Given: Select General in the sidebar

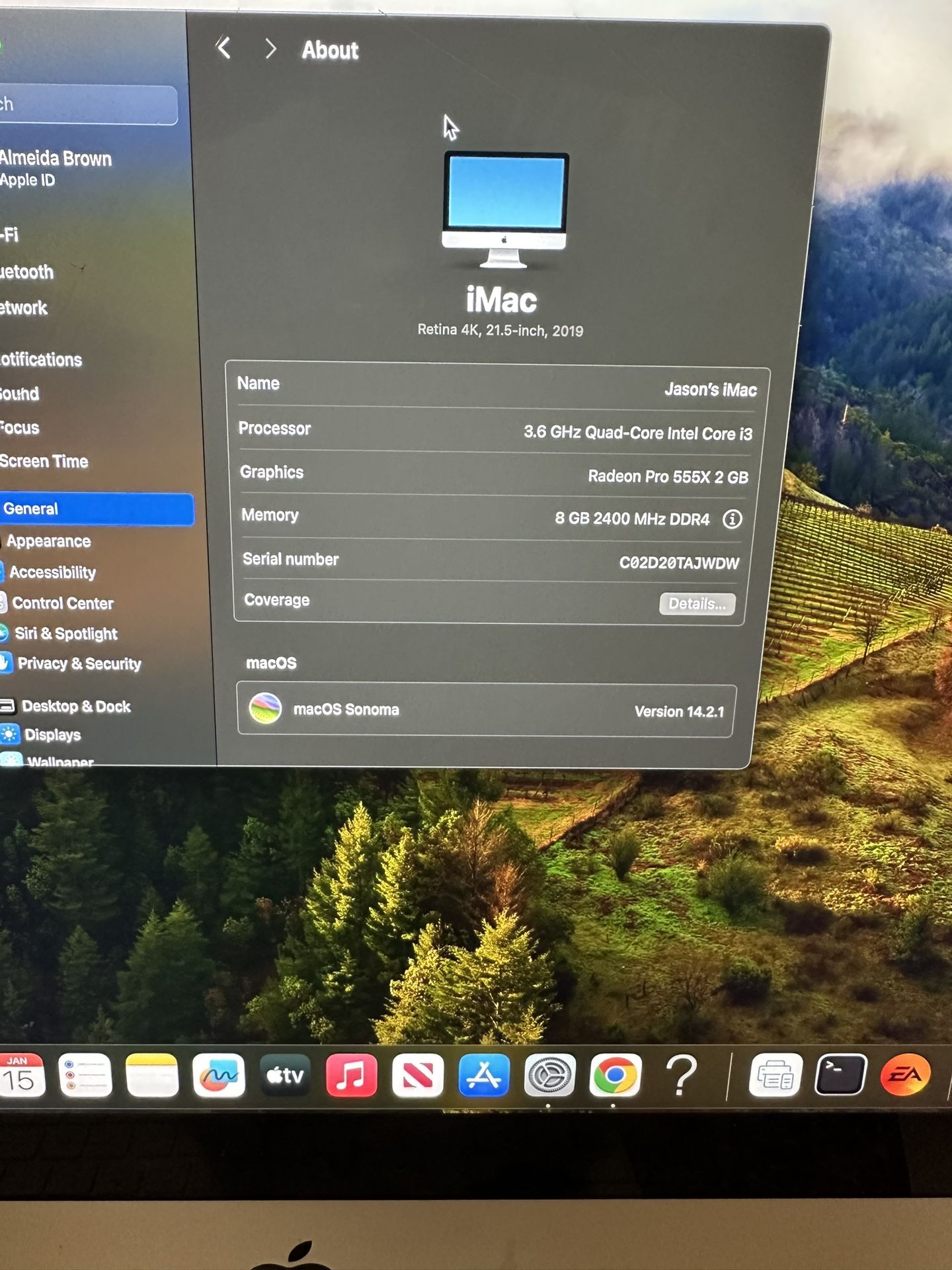Looking at the screenshot, I should [x=97, y=509].
